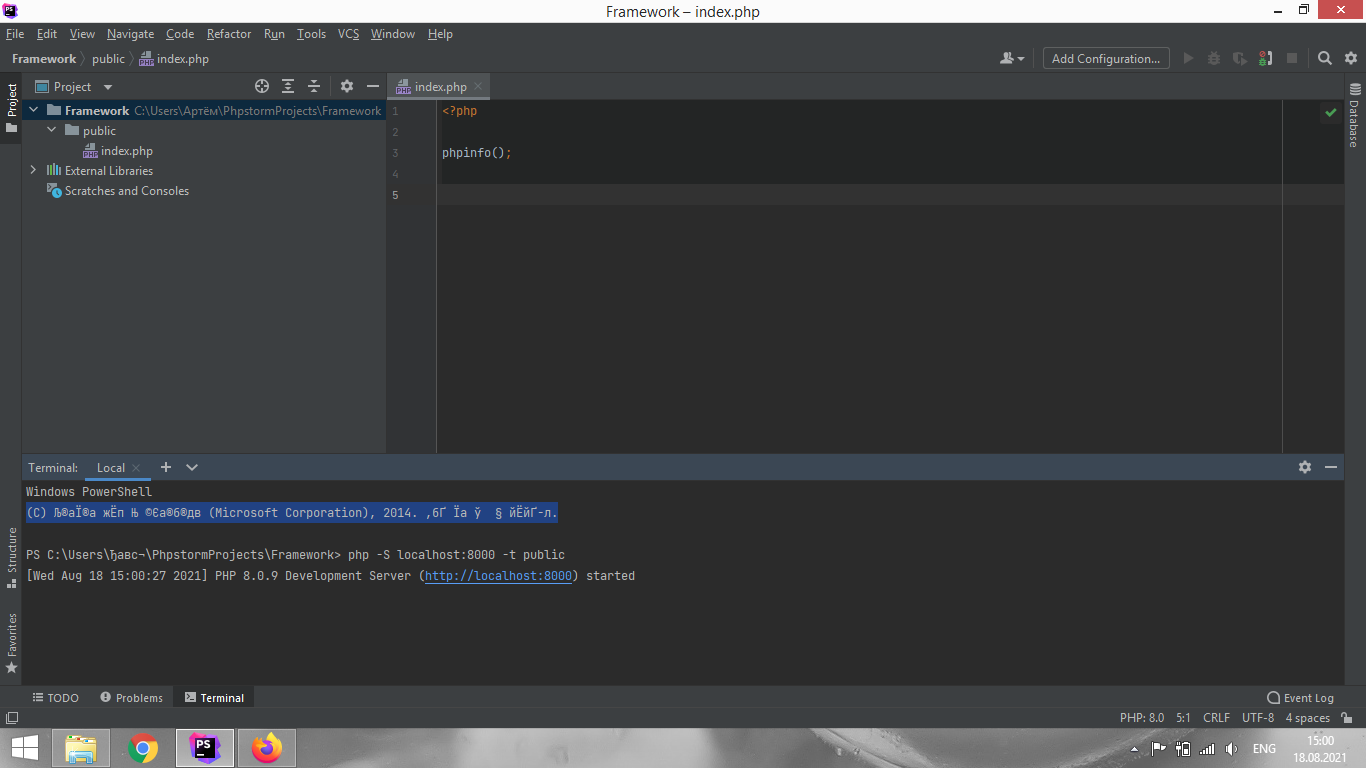Click the Listen for PHP Debug Connections icon
Image resolution: width=1366 pixels, height=768 pixels.
[1266, 59]
